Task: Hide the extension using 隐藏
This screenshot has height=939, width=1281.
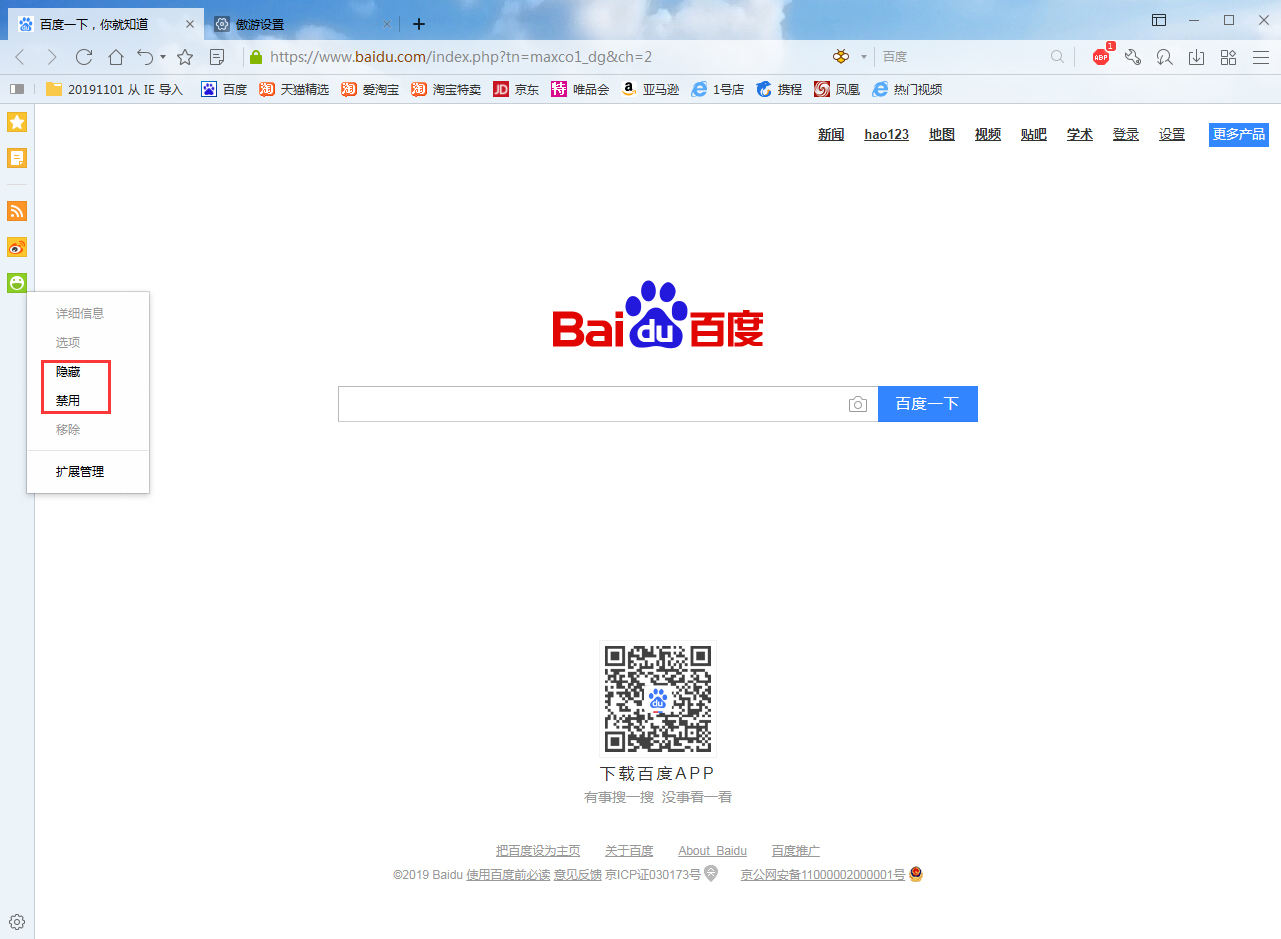Action: pyautogui.click(x=67, y=371)
